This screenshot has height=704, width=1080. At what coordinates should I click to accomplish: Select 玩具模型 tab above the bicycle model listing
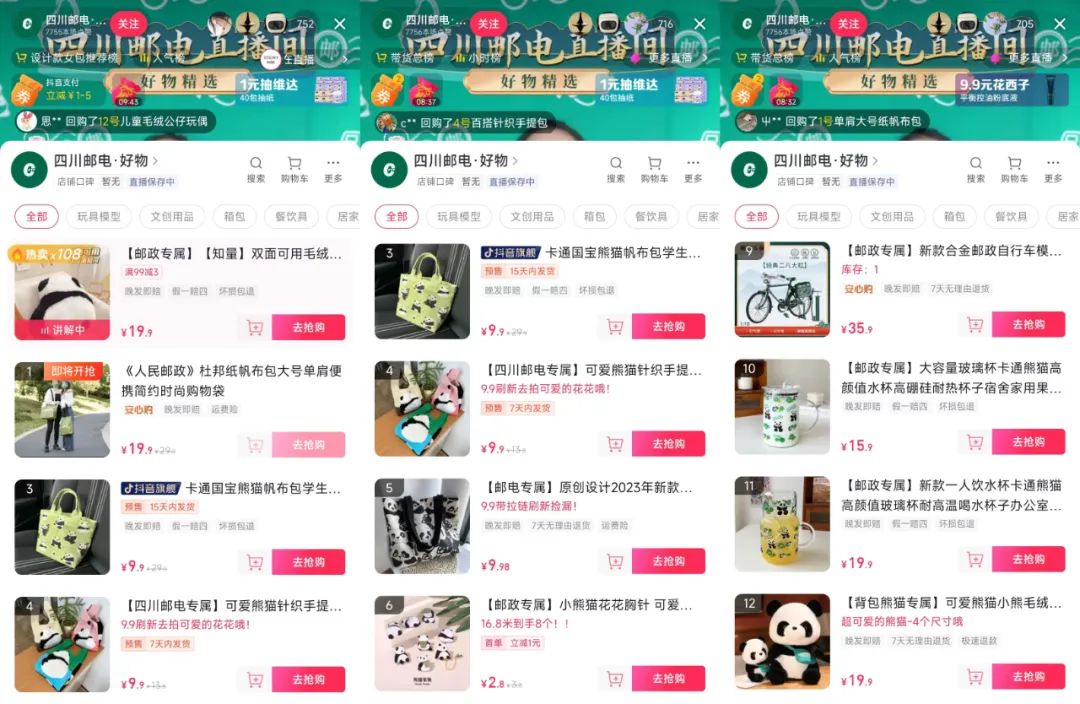click(818, 216)
